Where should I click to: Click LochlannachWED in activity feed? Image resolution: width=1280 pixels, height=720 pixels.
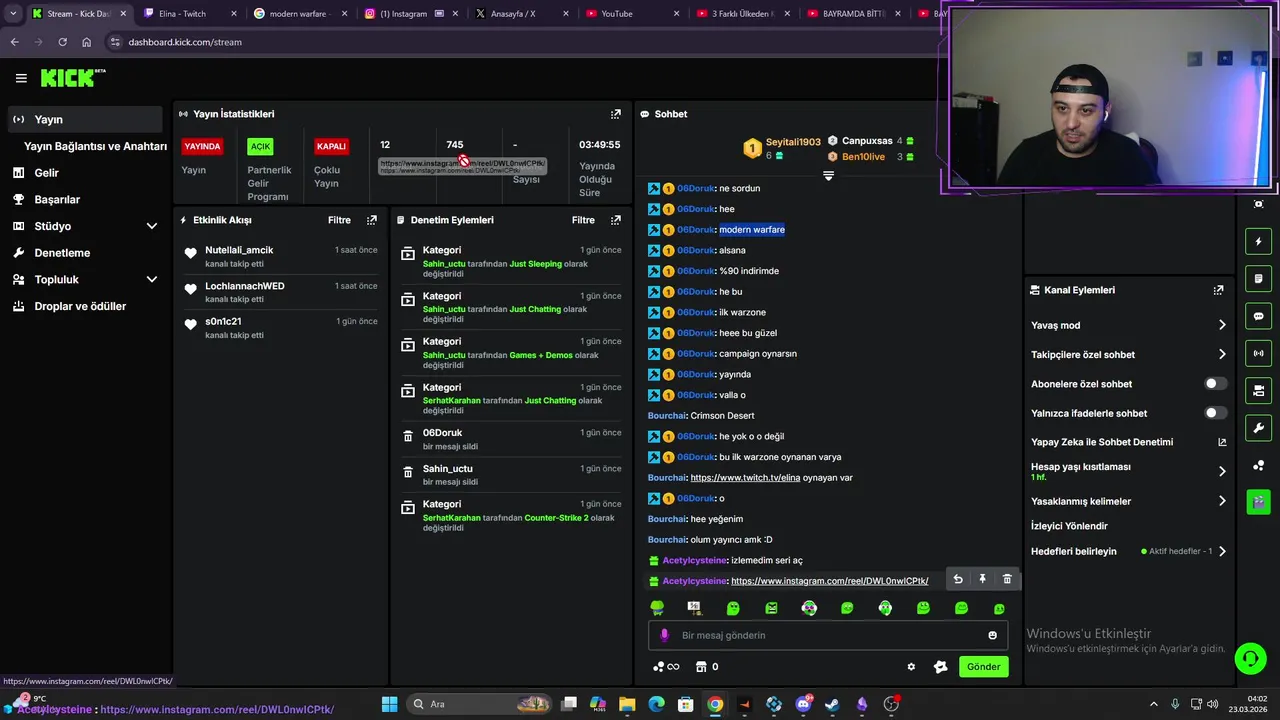(x=245, y=286)
